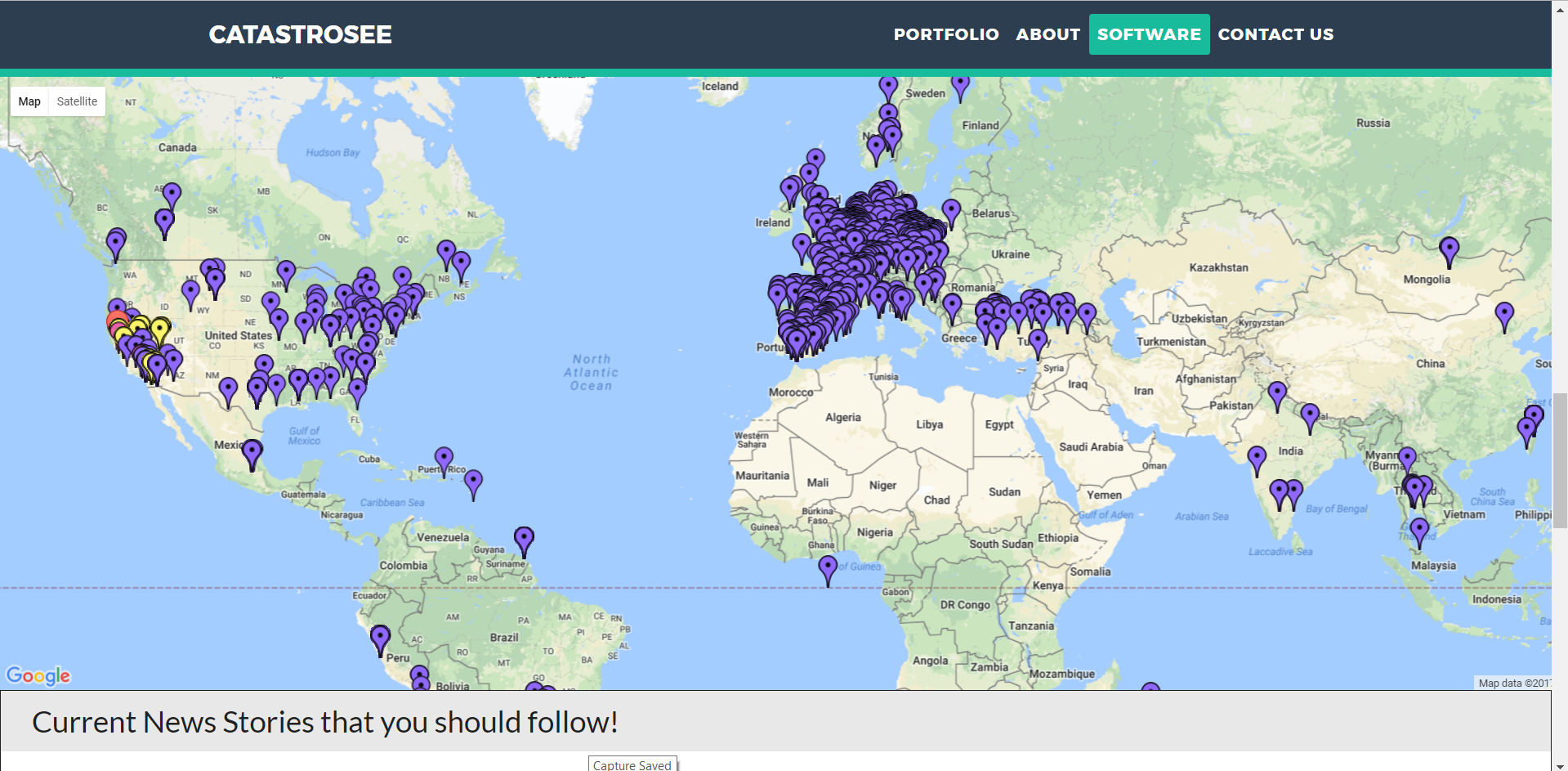The image size is (1568, 771).
Task: Click the marker over Nepal
Action: click(x=1310, y=419)
